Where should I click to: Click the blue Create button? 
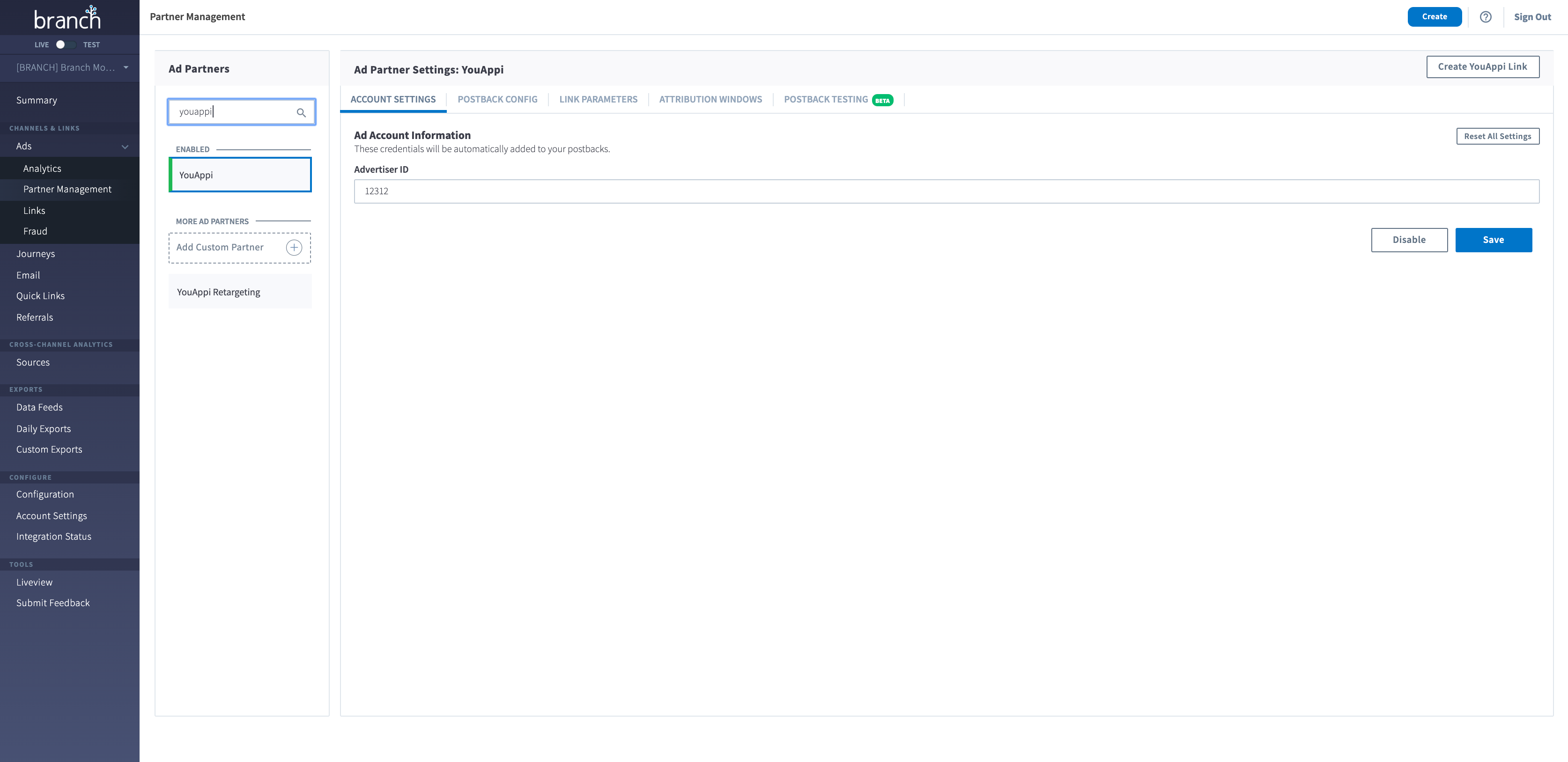[x=1434, y=17]
